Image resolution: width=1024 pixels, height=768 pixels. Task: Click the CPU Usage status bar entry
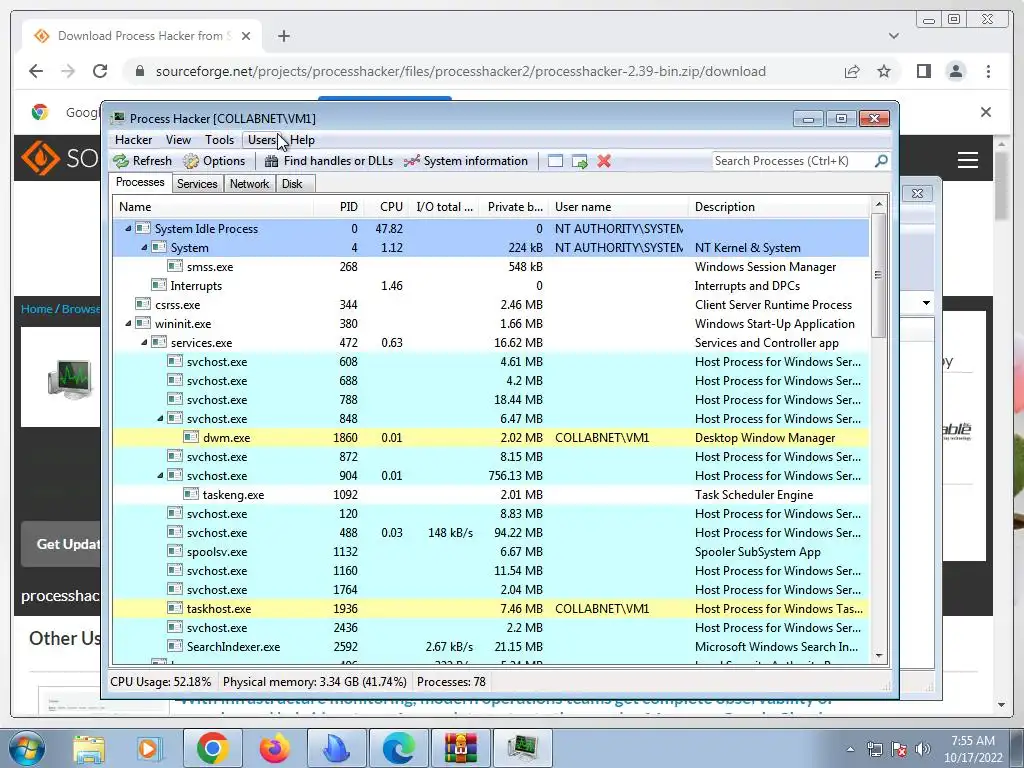(161, 682)
